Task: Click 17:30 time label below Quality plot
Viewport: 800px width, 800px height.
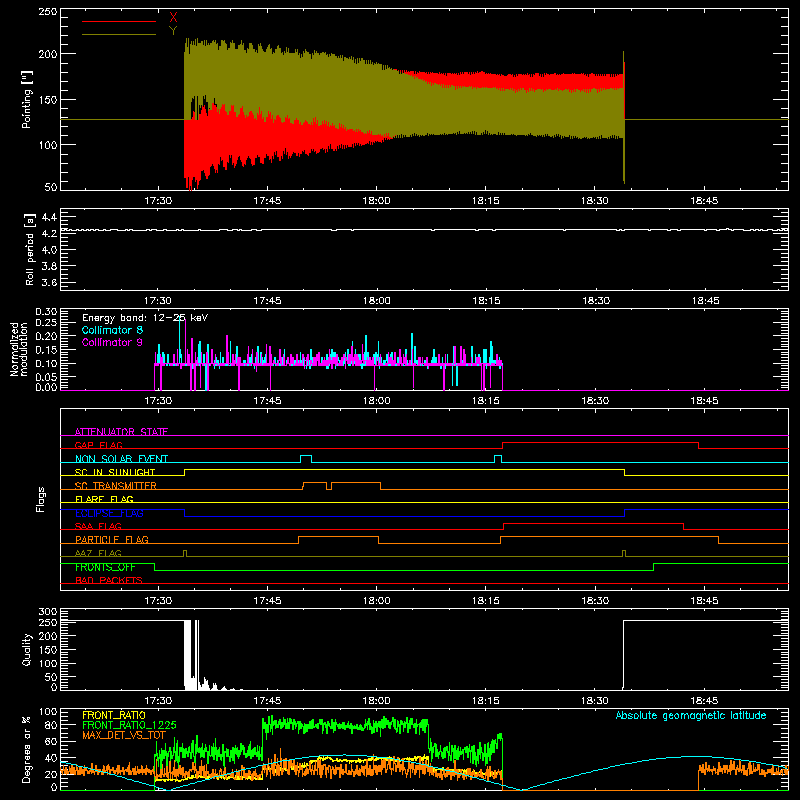Action: click(158, 701)
